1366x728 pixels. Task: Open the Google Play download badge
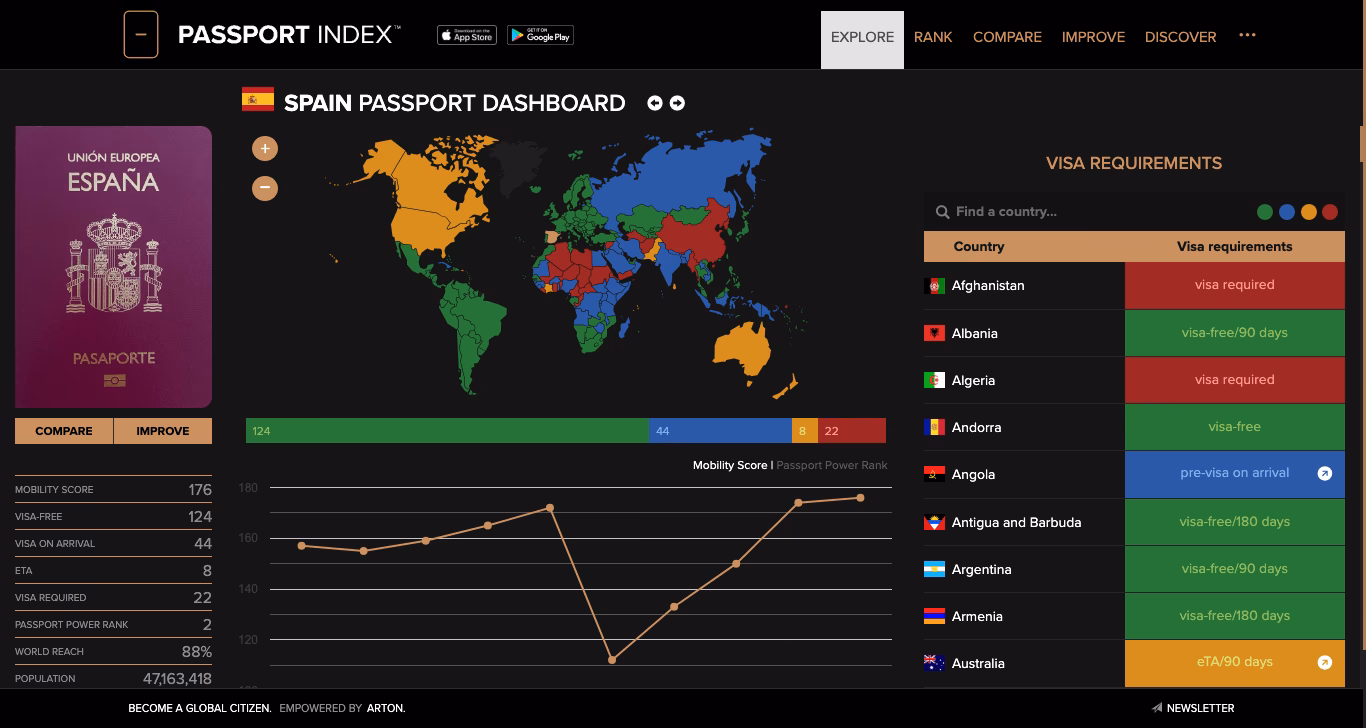tap(540, 35)
